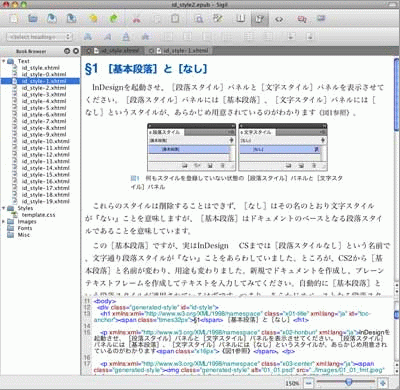Select id_style-9.xhtml in the tree
The image size is (400, 390).
point(44,134)
